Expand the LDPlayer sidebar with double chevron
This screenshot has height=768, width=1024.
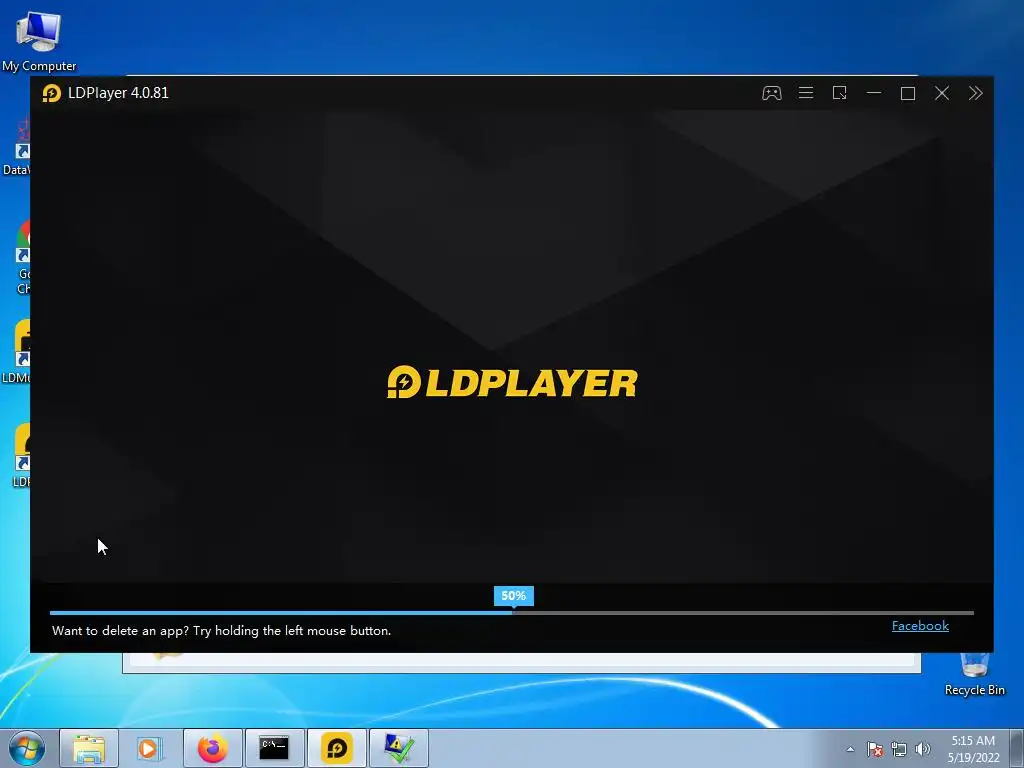pos(976,93)
